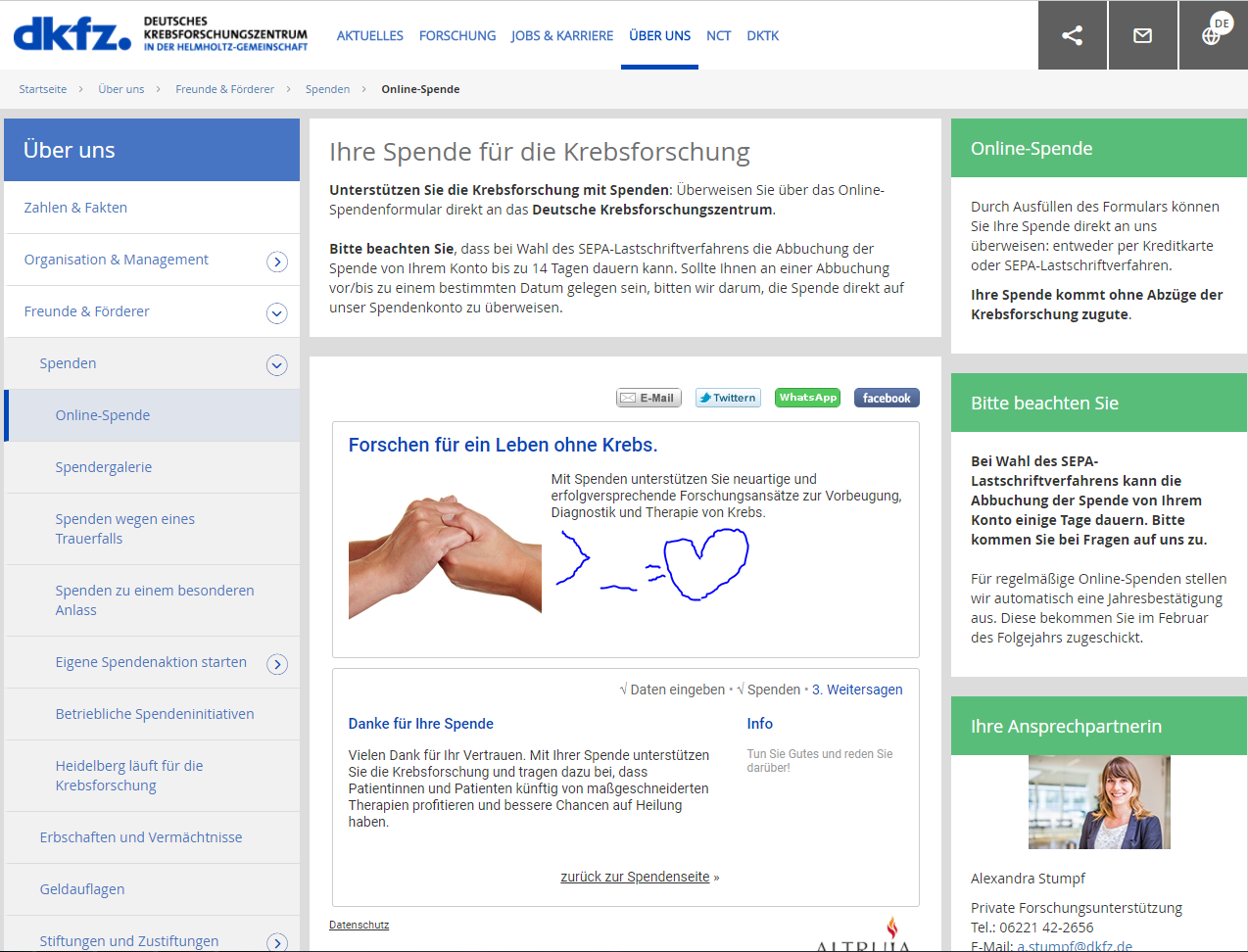This screenshot has height=952, width=1248.
Task: Share via the WhatsApp button
Action: click(808, 398)
